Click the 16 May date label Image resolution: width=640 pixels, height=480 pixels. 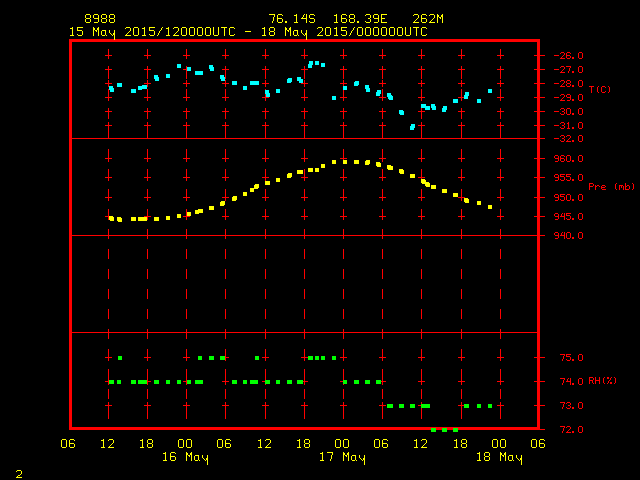(x=185, y=457)
